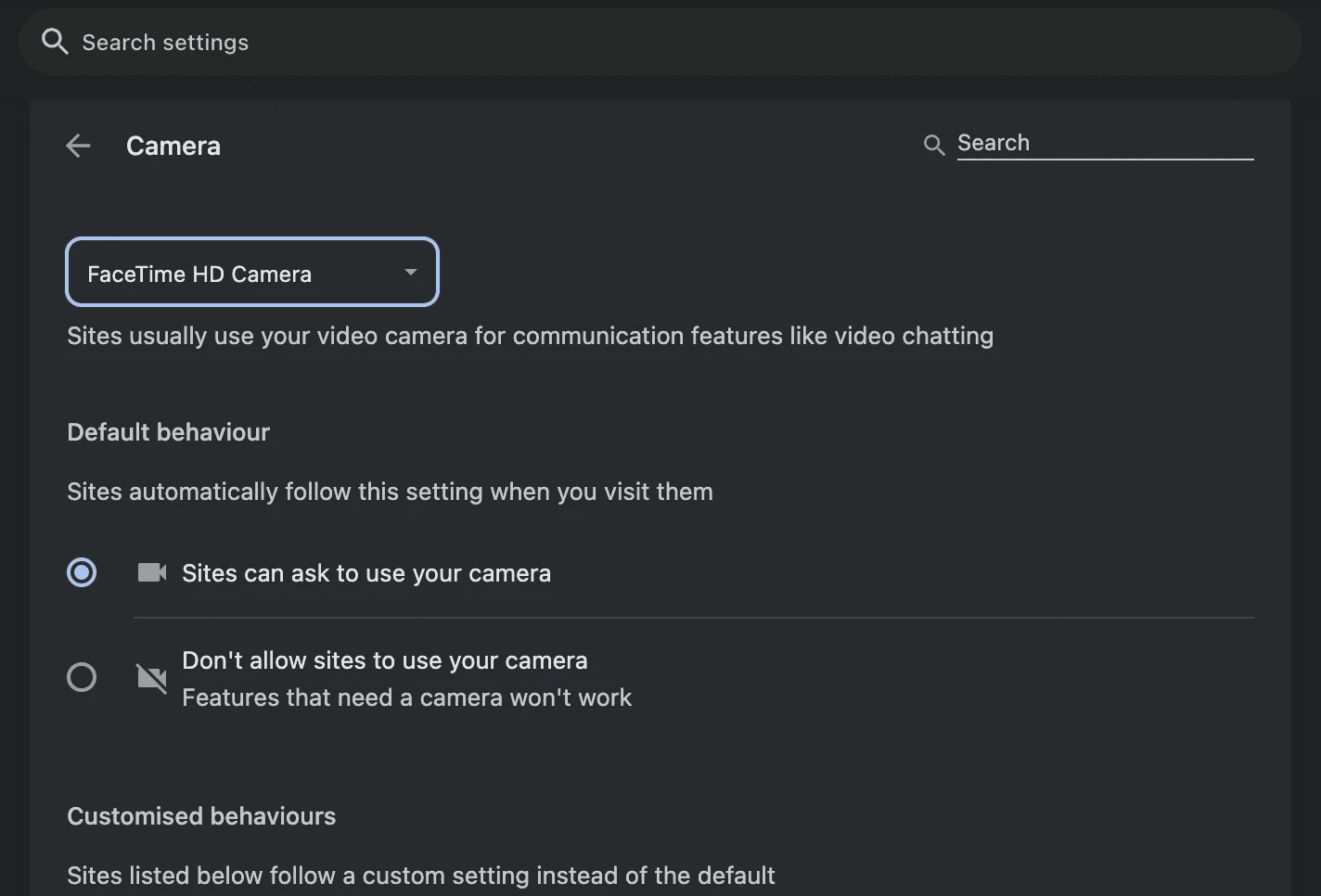Click the "Default behaviour" heading
The image size is (1321, 896).
coord(168,432)
